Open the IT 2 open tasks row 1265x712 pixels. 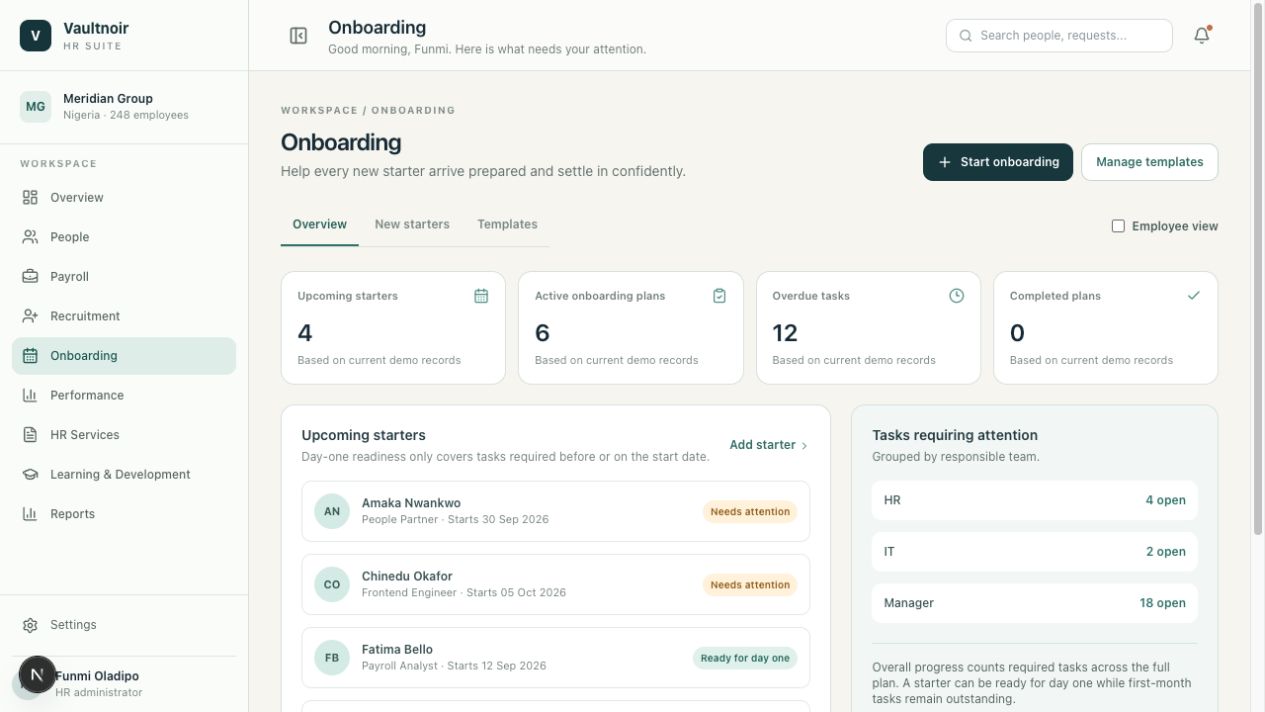(1035, 552)
